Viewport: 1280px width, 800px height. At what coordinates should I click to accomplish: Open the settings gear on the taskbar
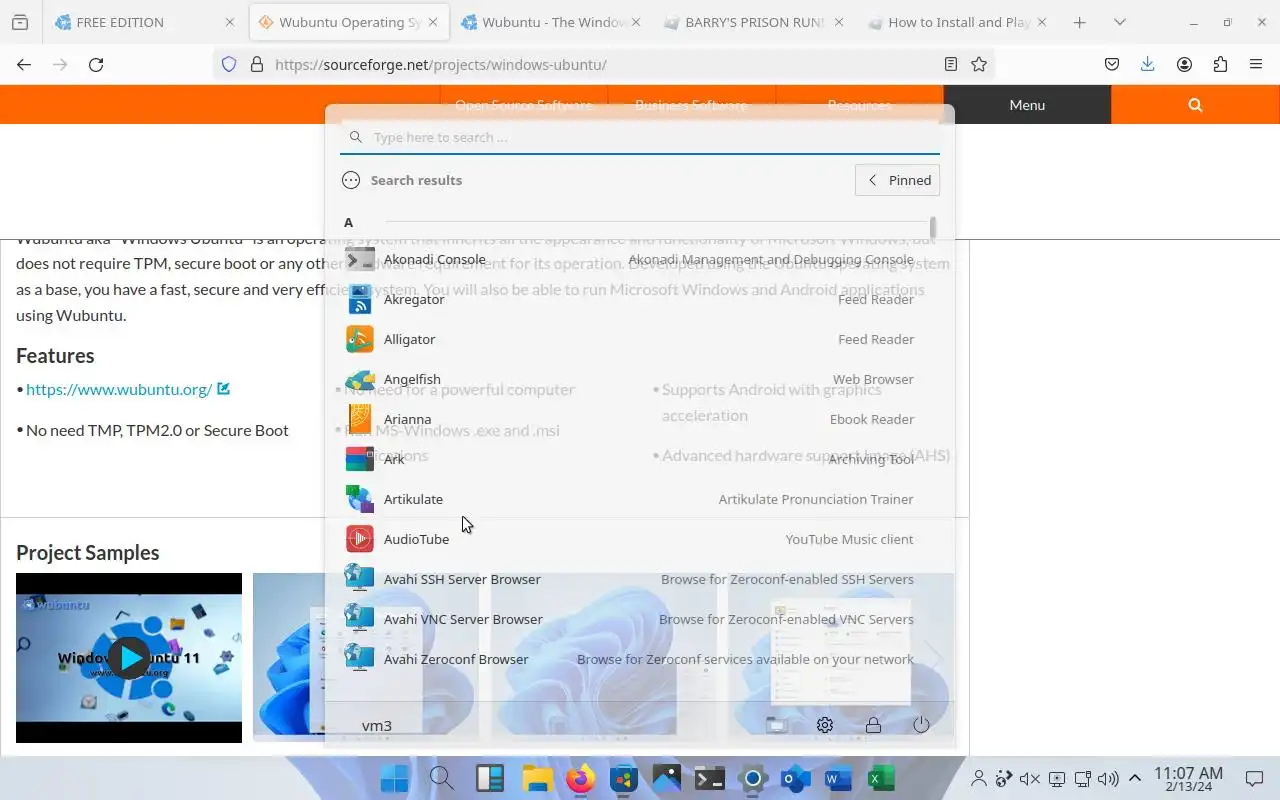[753, 778]
